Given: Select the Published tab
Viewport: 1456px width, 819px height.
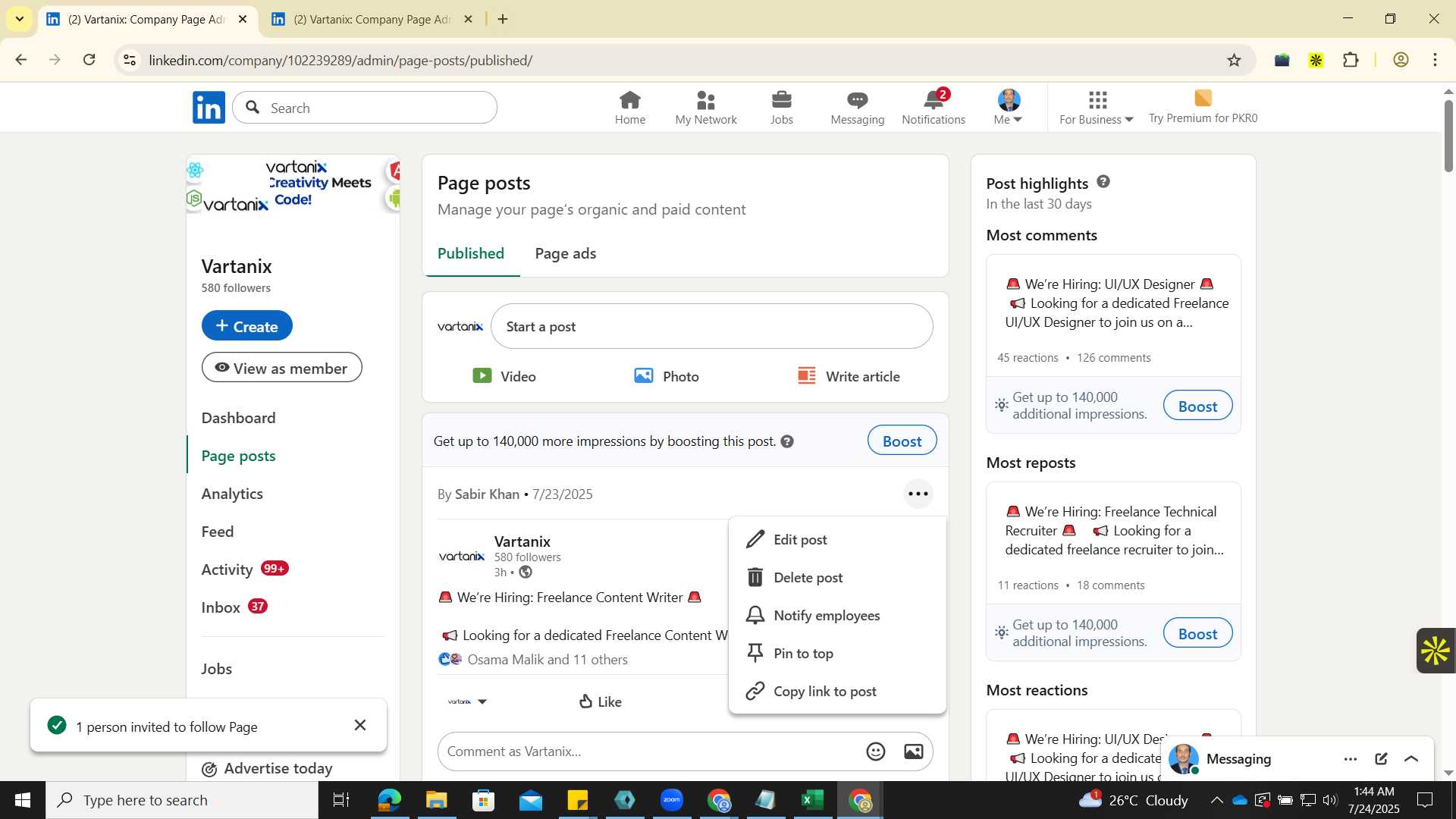Looking at the screenshot, I should 471,253.
